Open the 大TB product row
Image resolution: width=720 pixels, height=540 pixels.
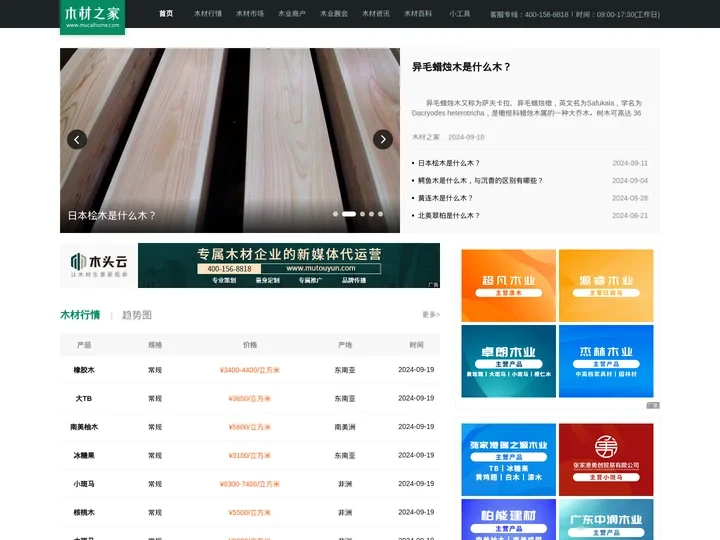pyautogui.click(x=250, y=398)
